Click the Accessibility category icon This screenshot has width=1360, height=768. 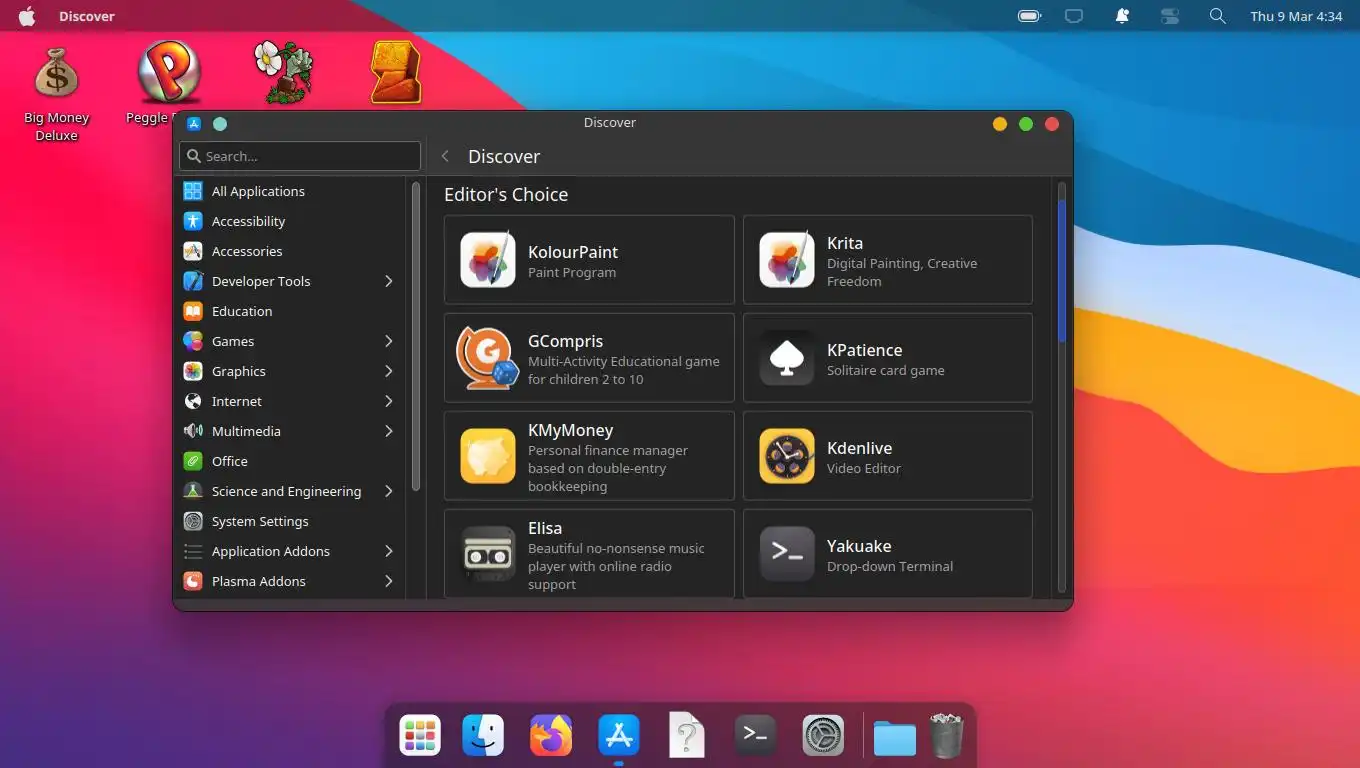(x=193, y=221)
